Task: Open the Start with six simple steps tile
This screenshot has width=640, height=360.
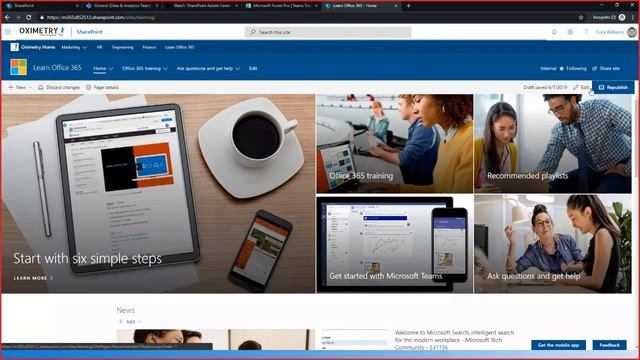Action: pyautogui.click(x=158, y=193)
